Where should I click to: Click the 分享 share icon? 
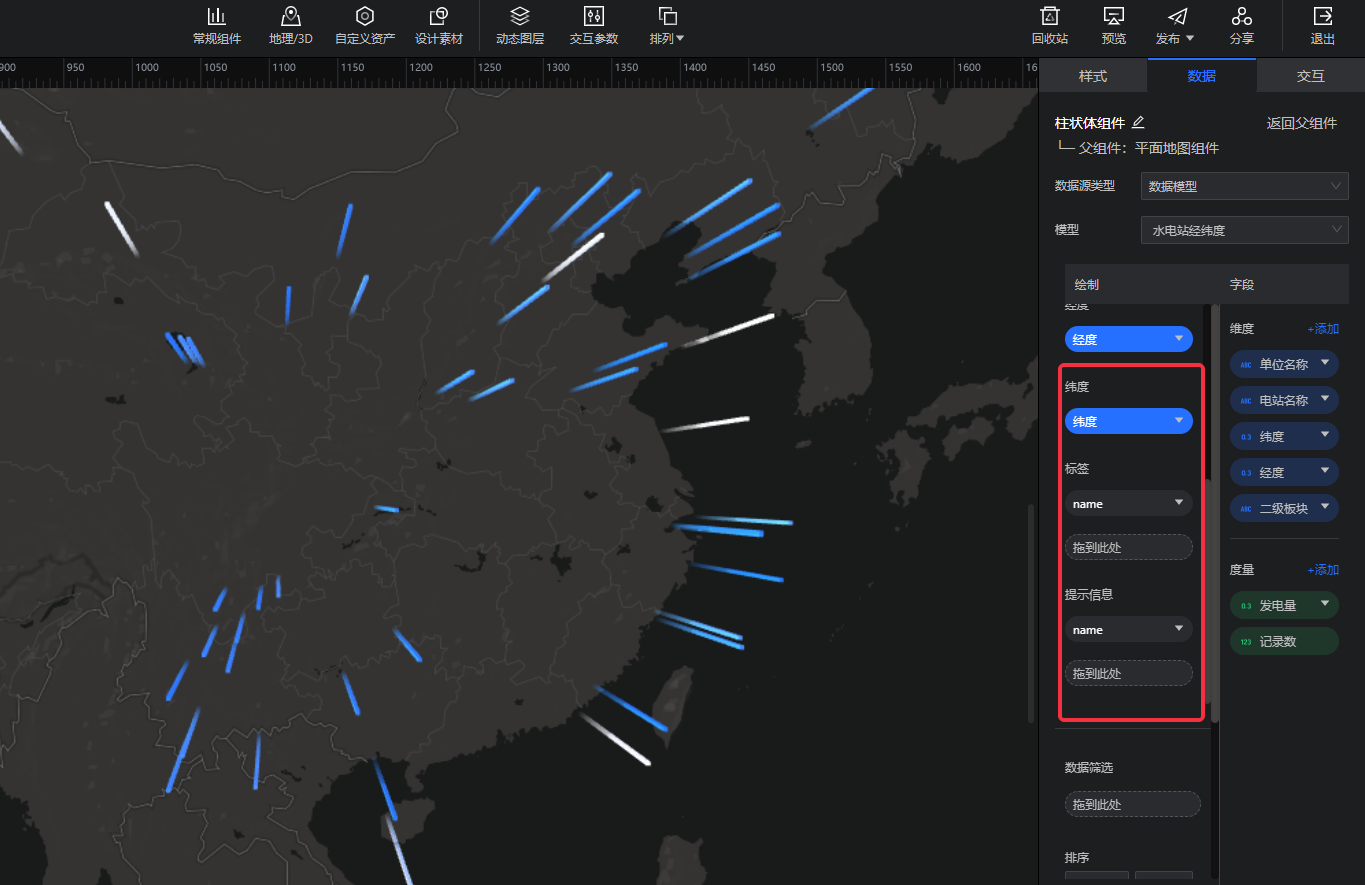1241,17
